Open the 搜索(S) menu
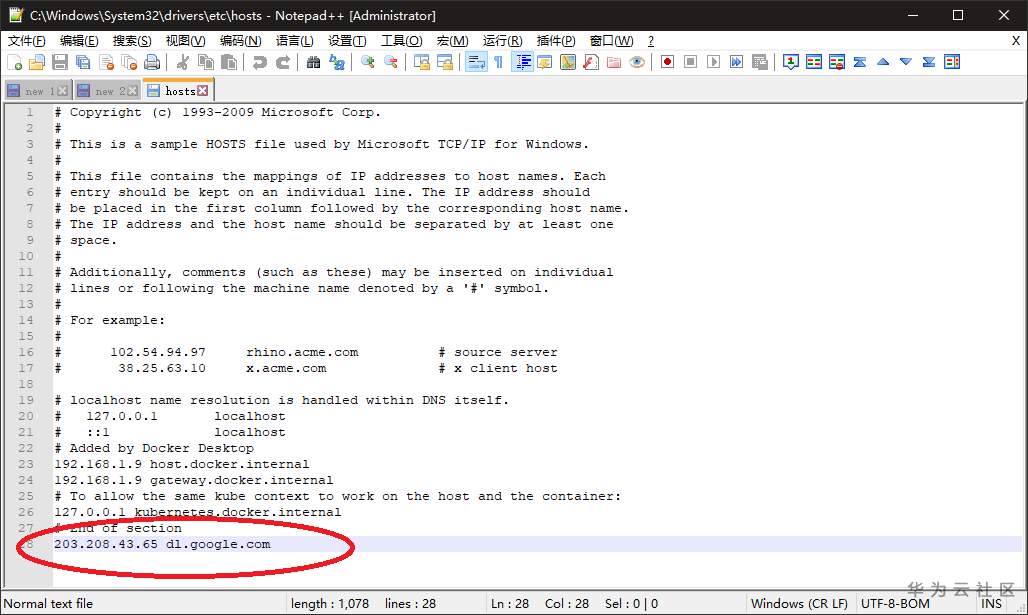The image size is (1028, 615). (132, 41)
